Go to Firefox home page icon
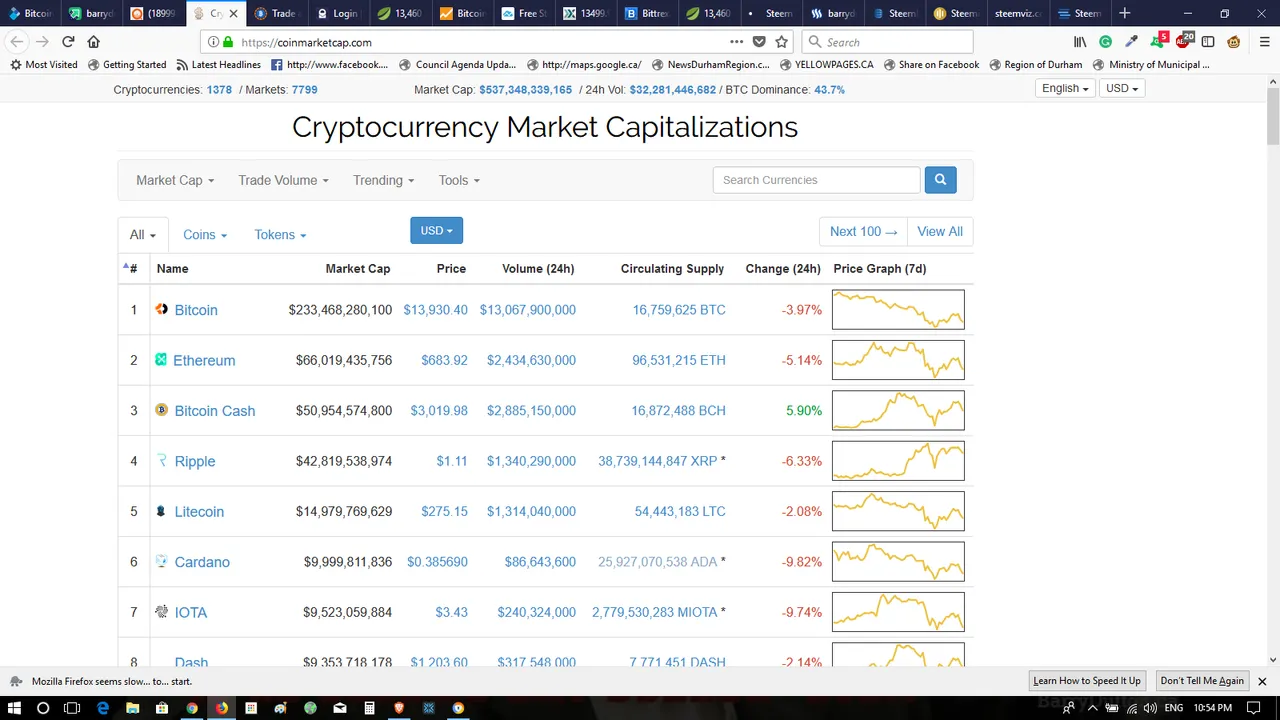The image size is (1280, 720). (x=94, y=42)
